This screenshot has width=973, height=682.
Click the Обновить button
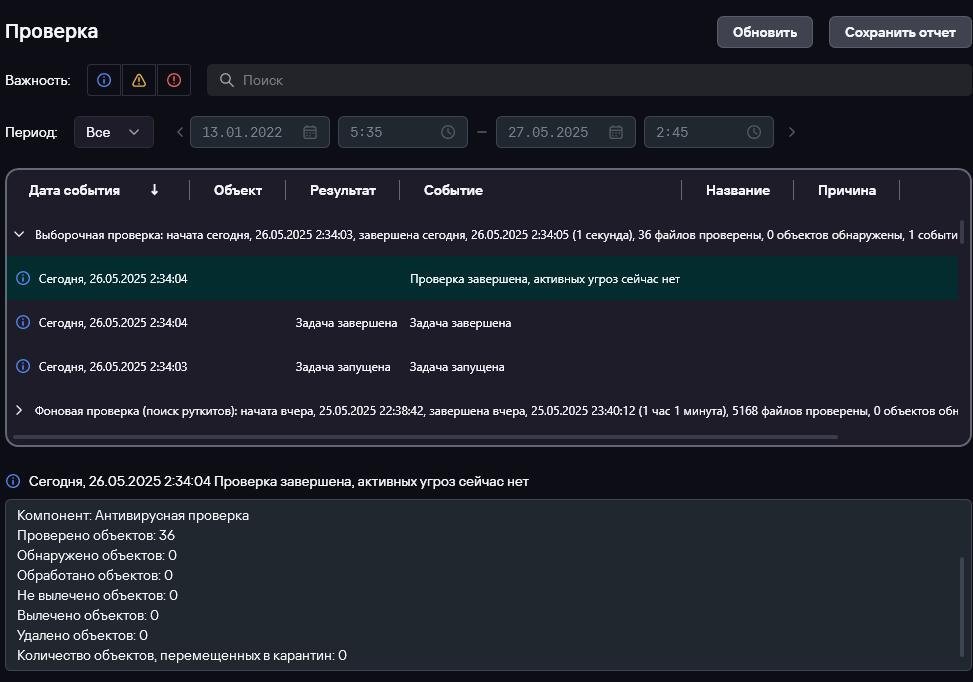[x=764, y=32]
